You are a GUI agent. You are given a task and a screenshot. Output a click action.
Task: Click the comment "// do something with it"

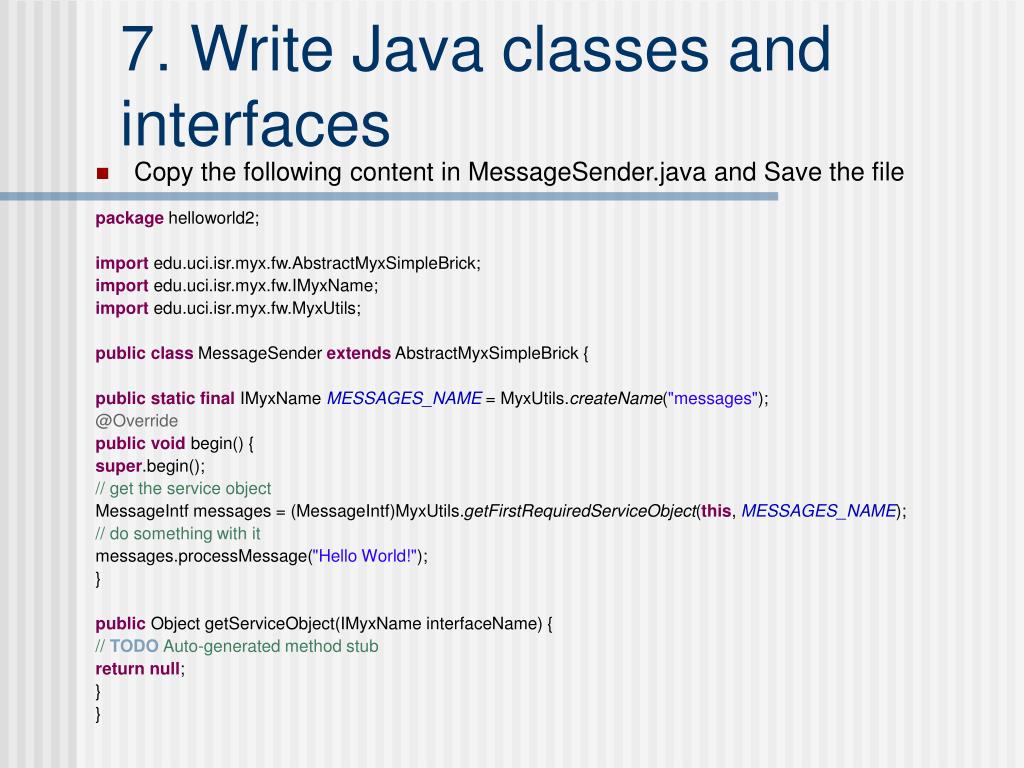[178, 534]
